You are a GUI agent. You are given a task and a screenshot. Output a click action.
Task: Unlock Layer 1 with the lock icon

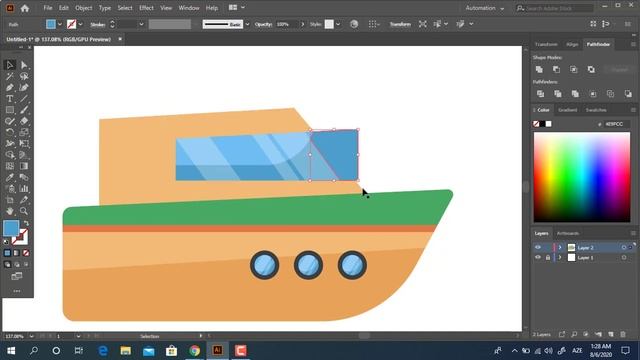(x=548, y=258)
